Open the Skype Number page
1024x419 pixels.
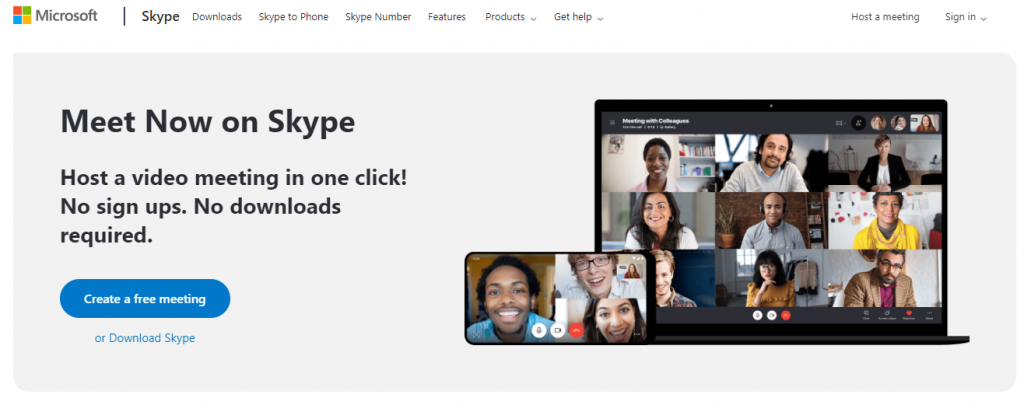[378, 17]
